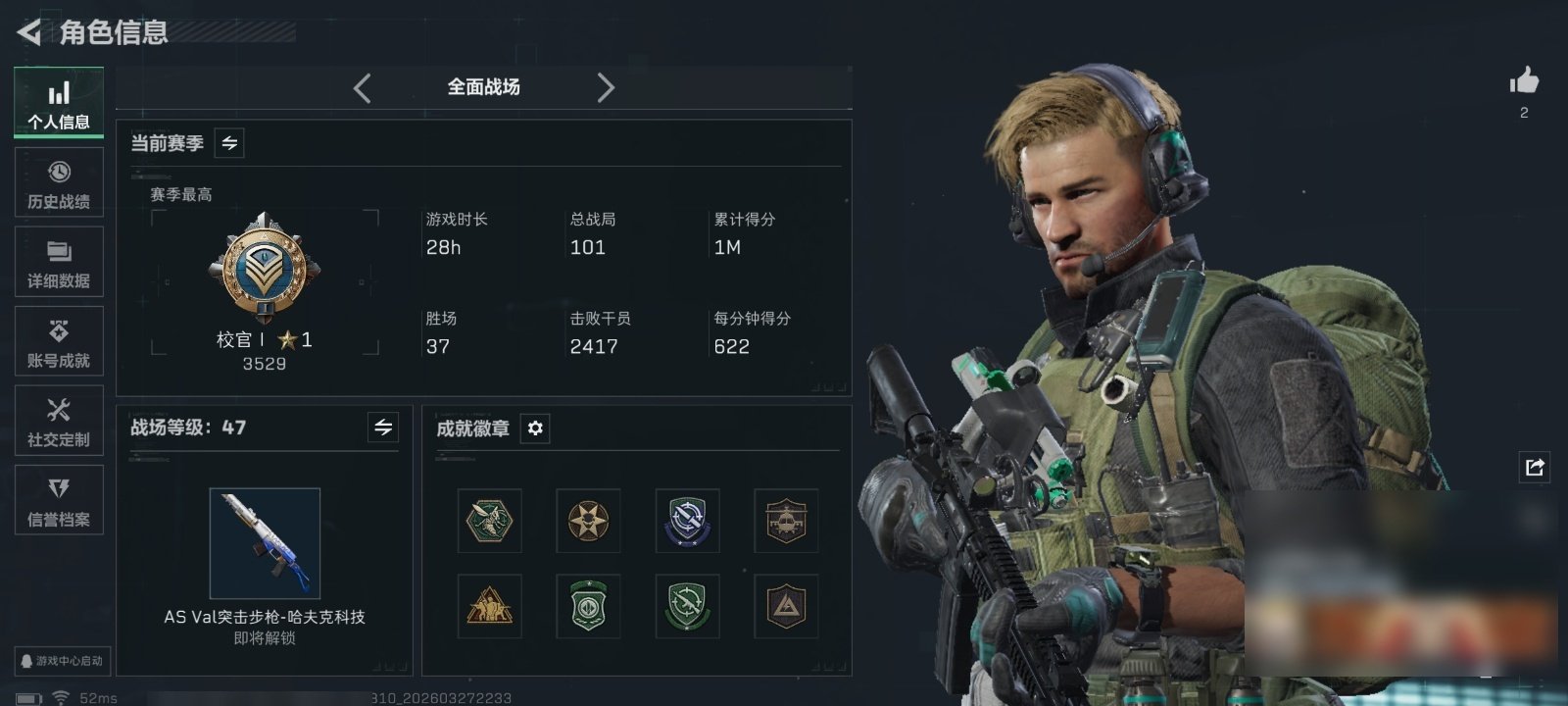
Task: Open 成就徽章 gear settings
Action: click(x=535, y=429)
